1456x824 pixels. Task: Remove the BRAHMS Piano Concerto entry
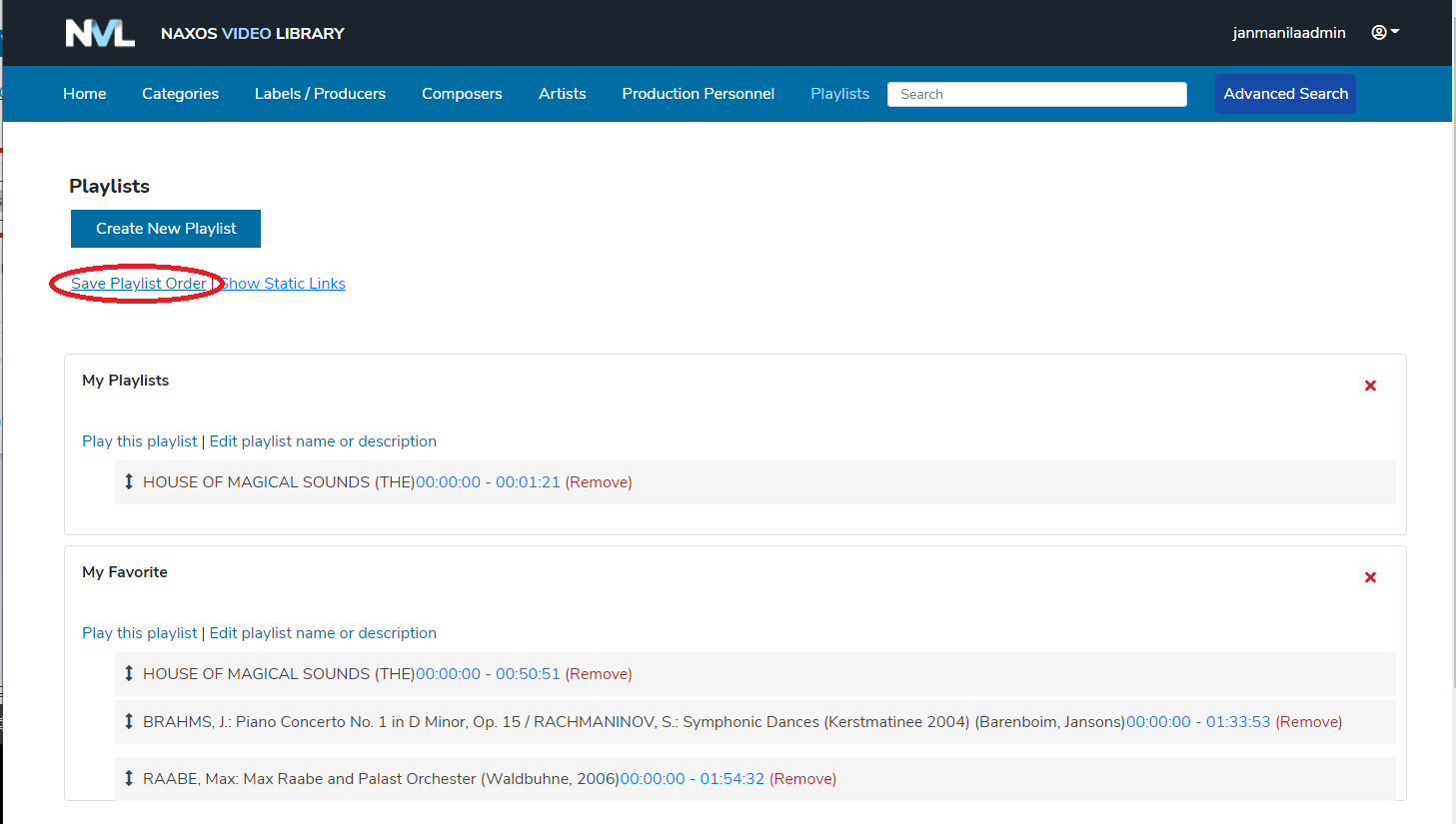[1309, 722]
